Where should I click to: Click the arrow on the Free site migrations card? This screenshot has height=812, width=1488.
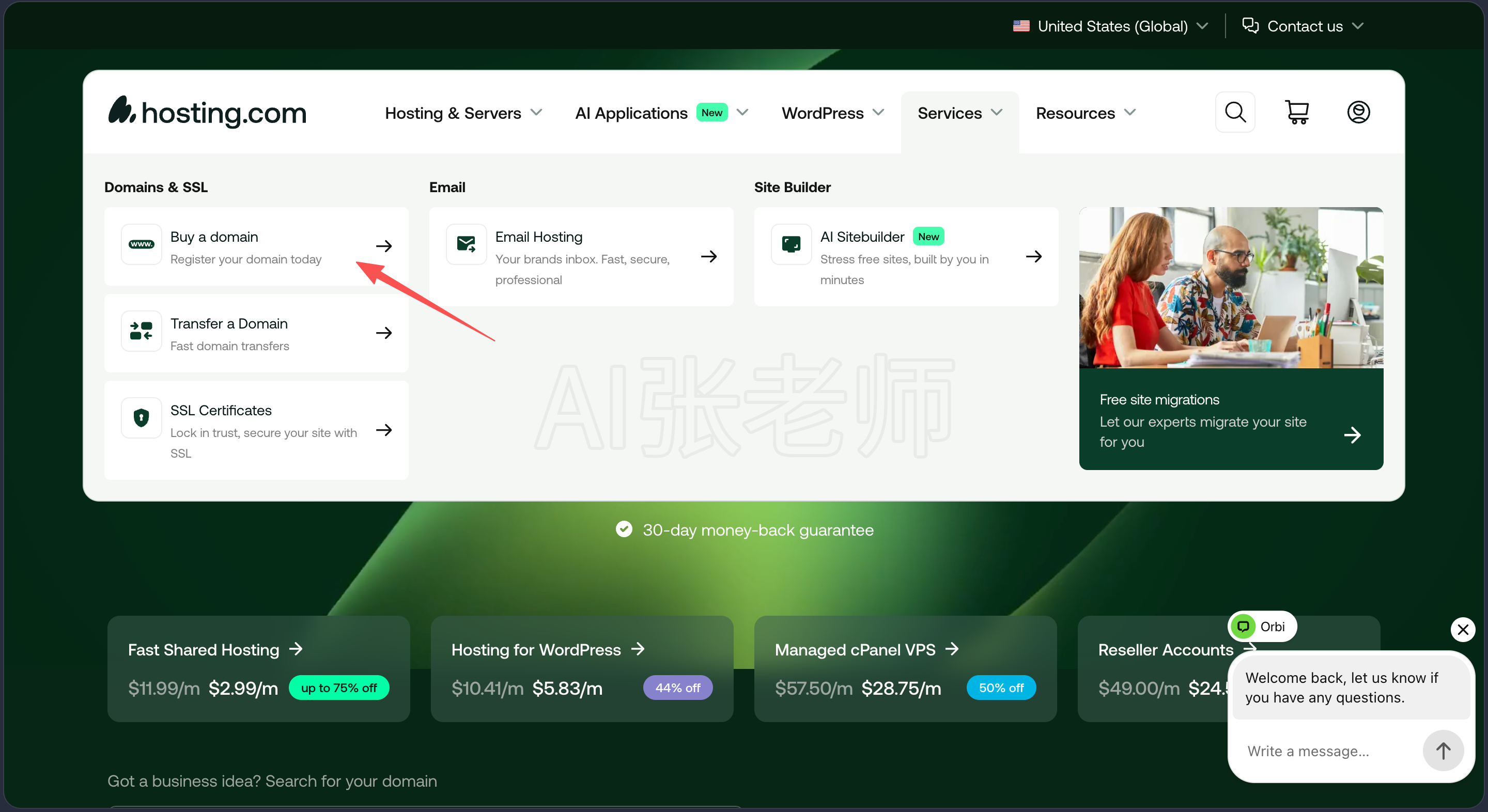point(1352,435)
